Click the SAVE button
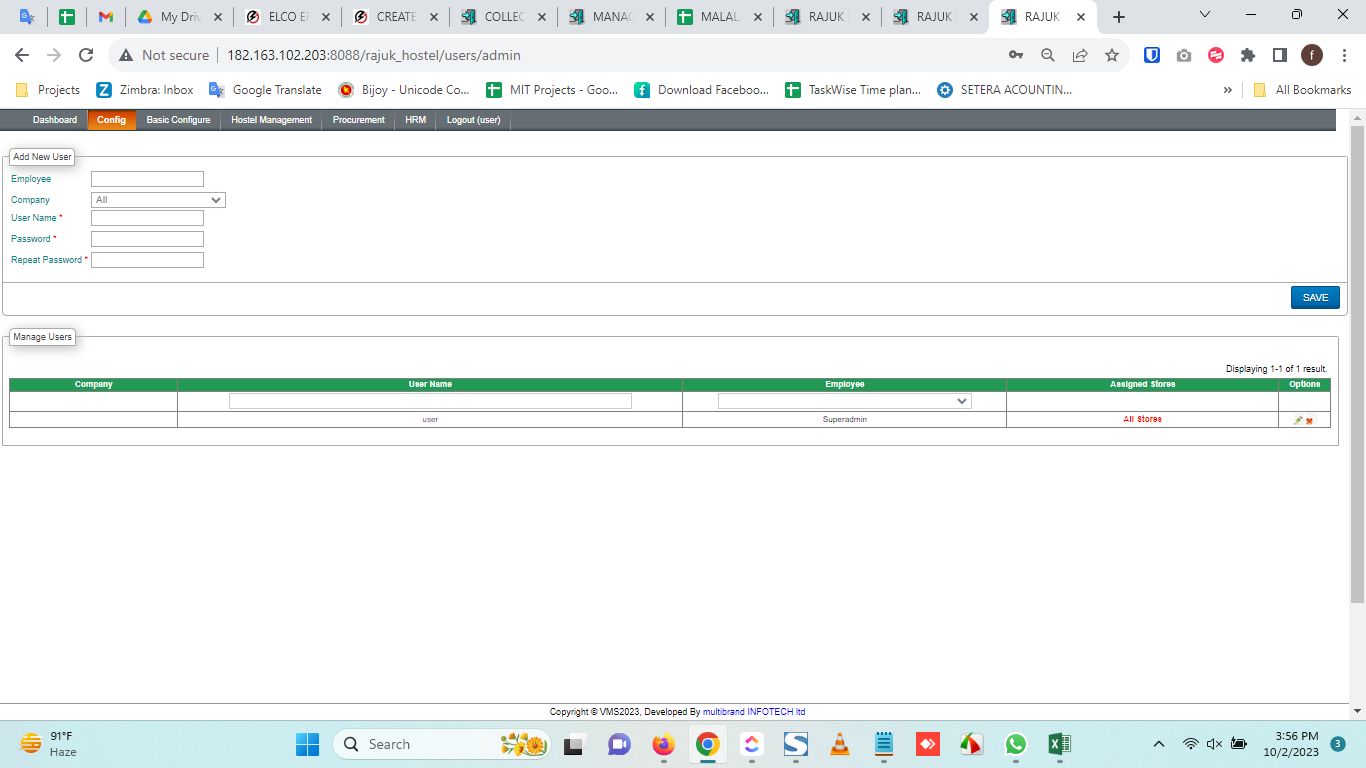Screen dimensions: 1366x768 [x=1315, y=297]
